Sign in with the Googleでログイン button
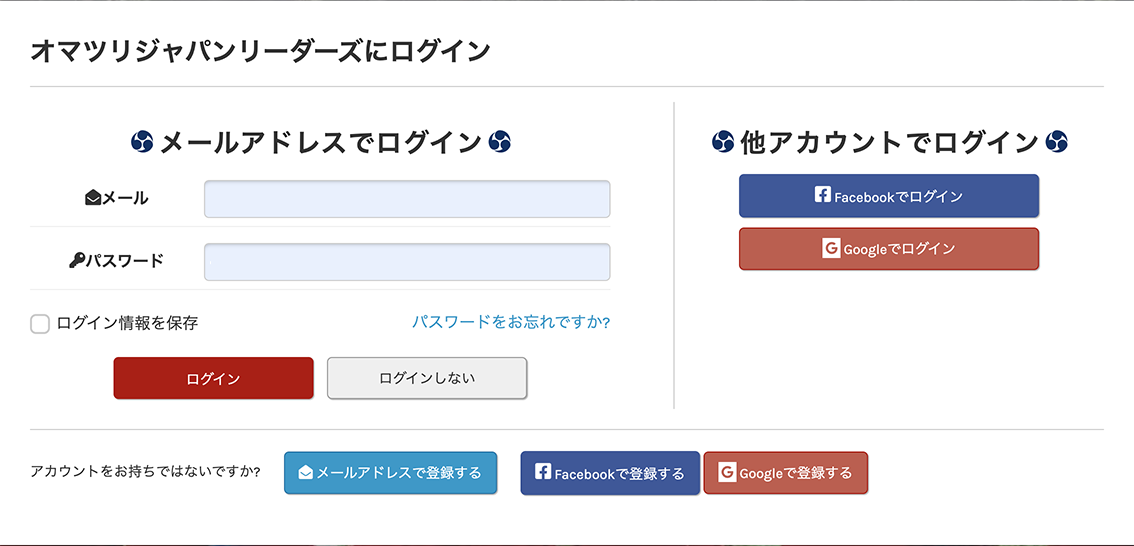Image resolution: width=1134 pixels, height=546 pixels. click(x=889, y=249)
